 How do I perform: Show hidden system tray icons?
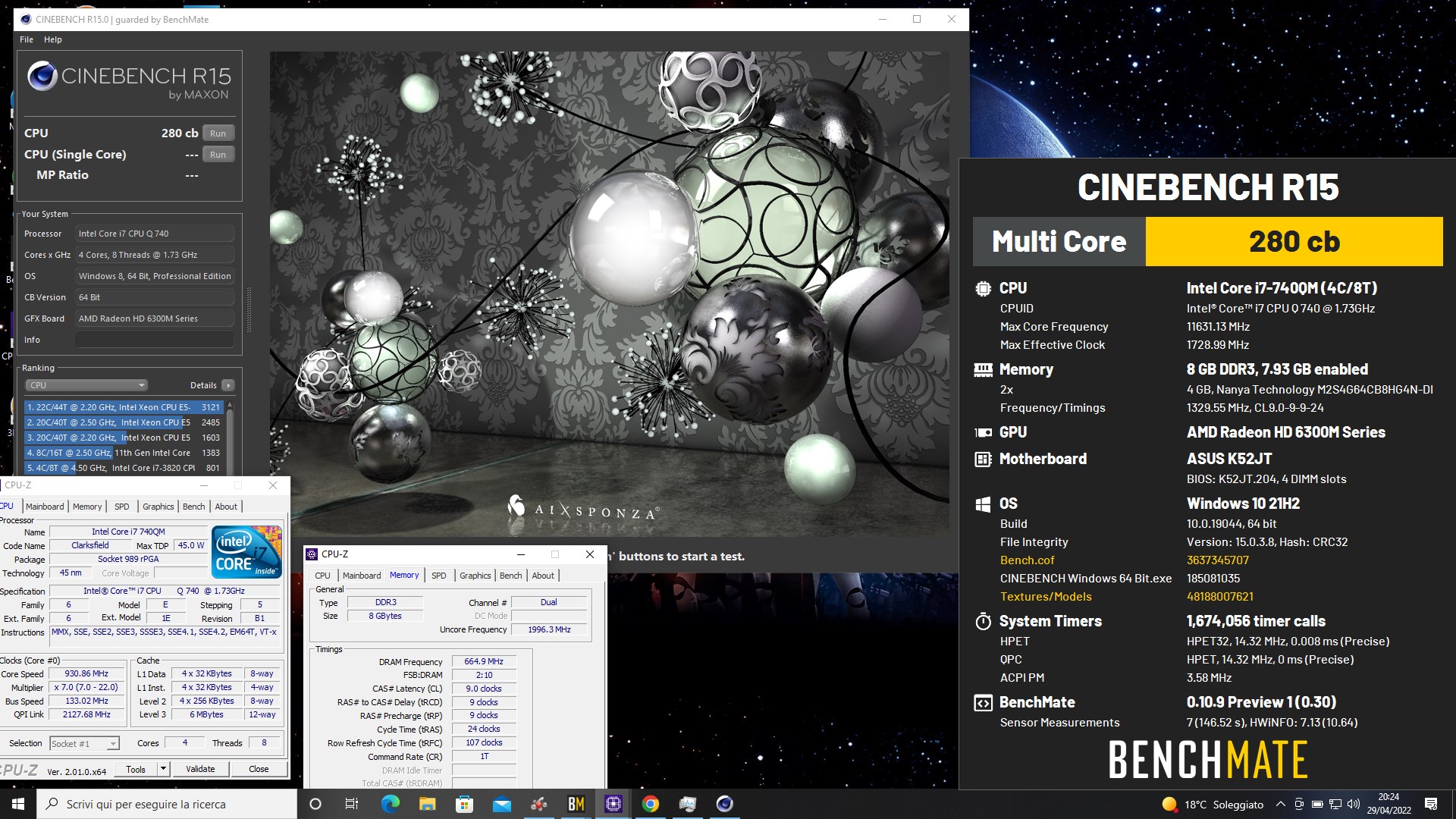click(1281, 804)
